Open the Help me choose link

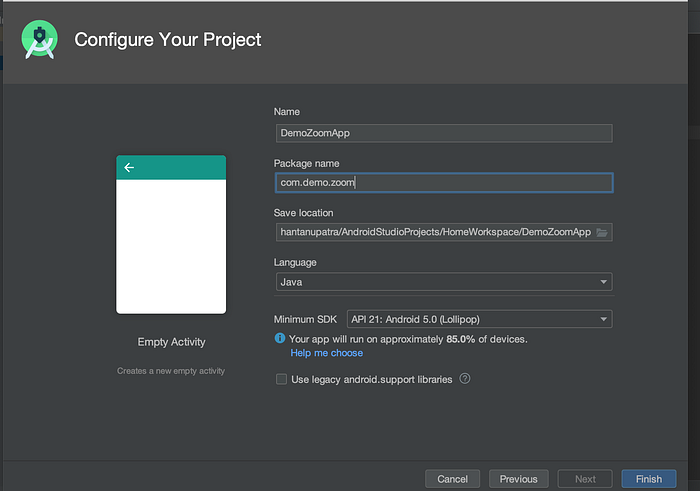[327, 353]
